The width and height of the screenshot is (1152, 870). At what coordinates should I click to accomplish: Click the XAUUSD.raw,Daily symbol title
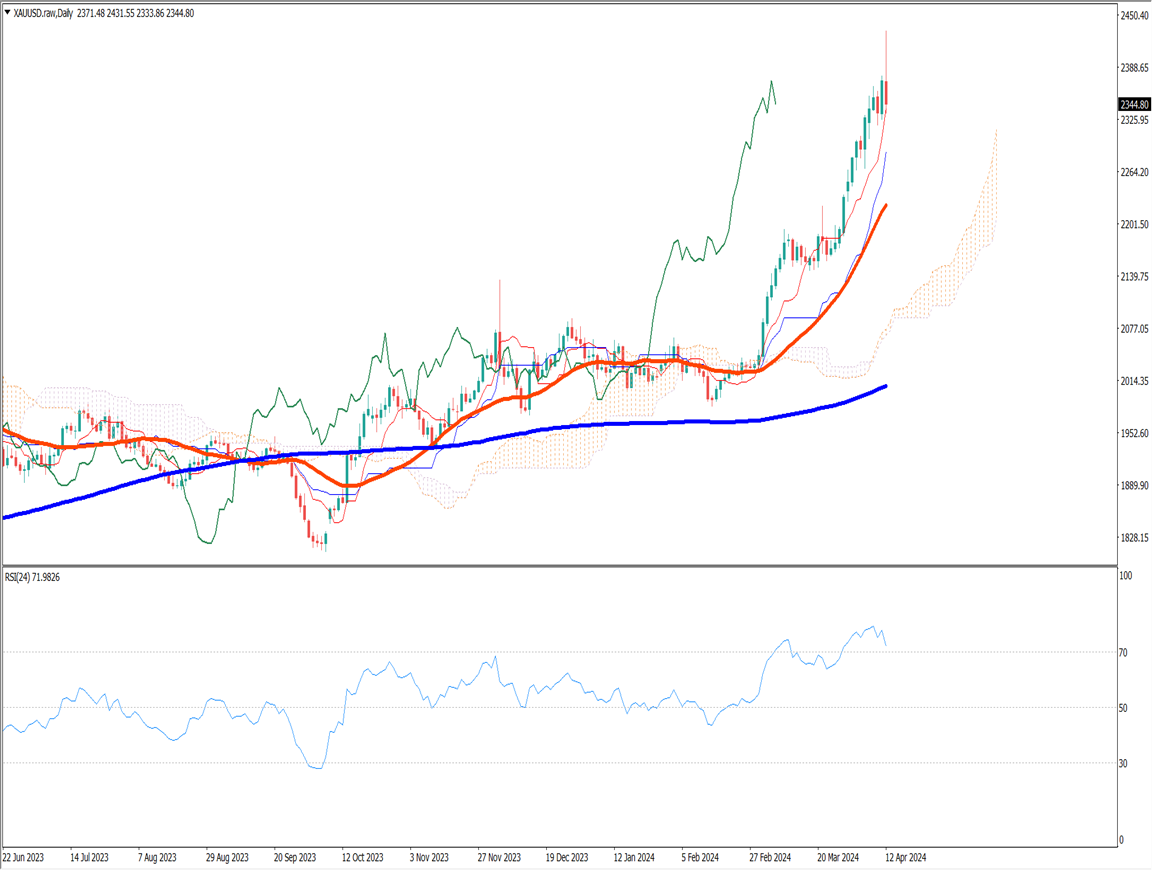(47, 13)
